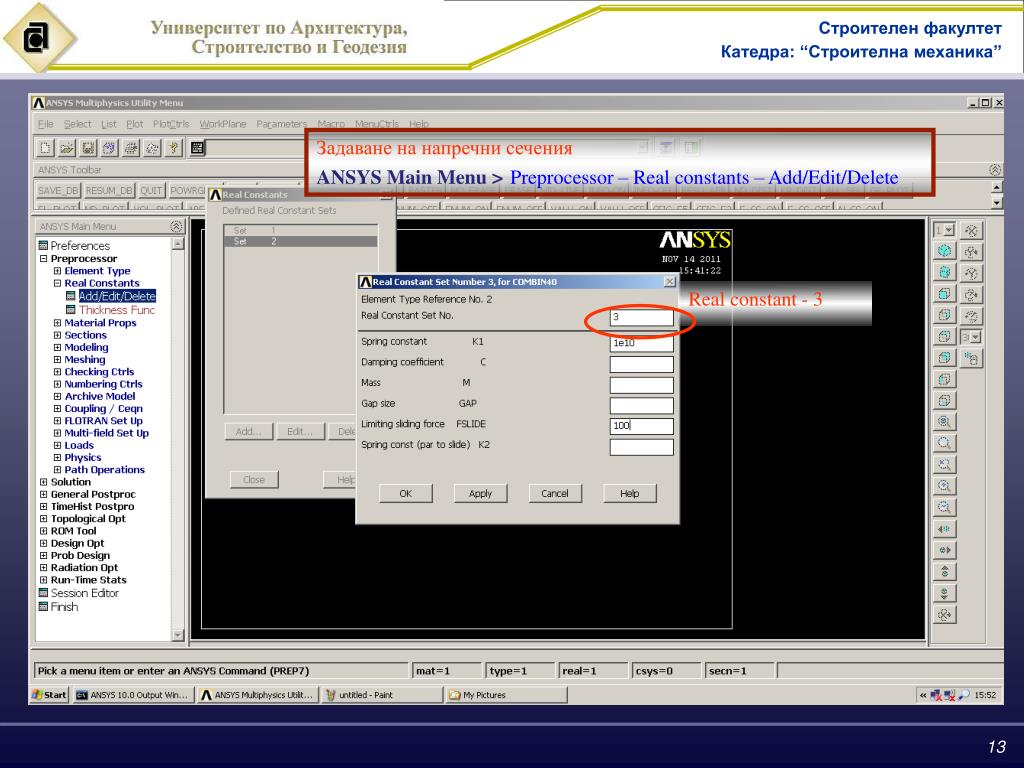Click the Limiting sliding force FSLIDE field
Screen dimensions: 1024x768
(641, 426)
